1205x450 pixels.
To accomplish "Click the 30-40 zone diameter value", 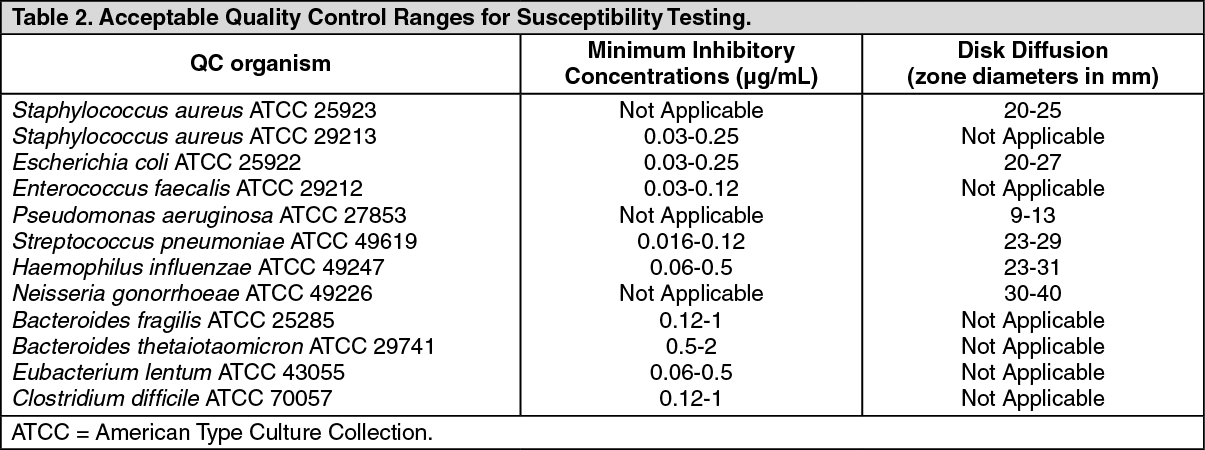I will (1032, 294).
